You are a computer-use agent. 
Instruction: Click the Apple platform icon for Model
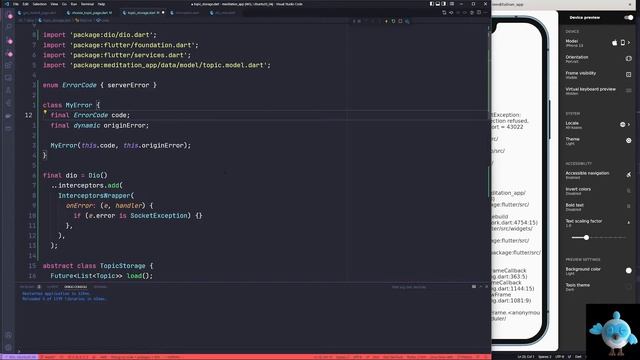615,42
